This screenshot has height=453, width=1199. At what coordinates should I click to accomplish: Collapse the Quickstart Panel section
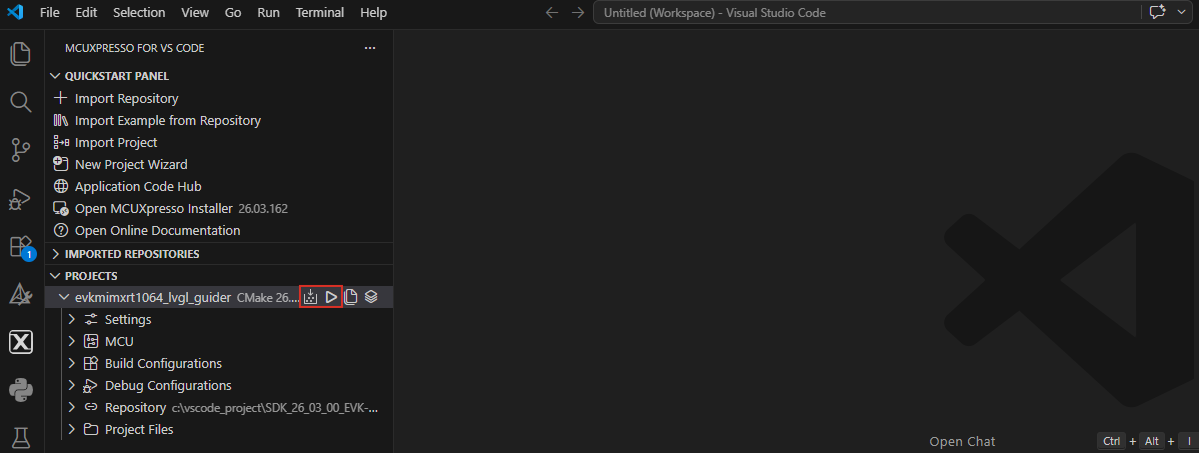[x=54, y=76]
